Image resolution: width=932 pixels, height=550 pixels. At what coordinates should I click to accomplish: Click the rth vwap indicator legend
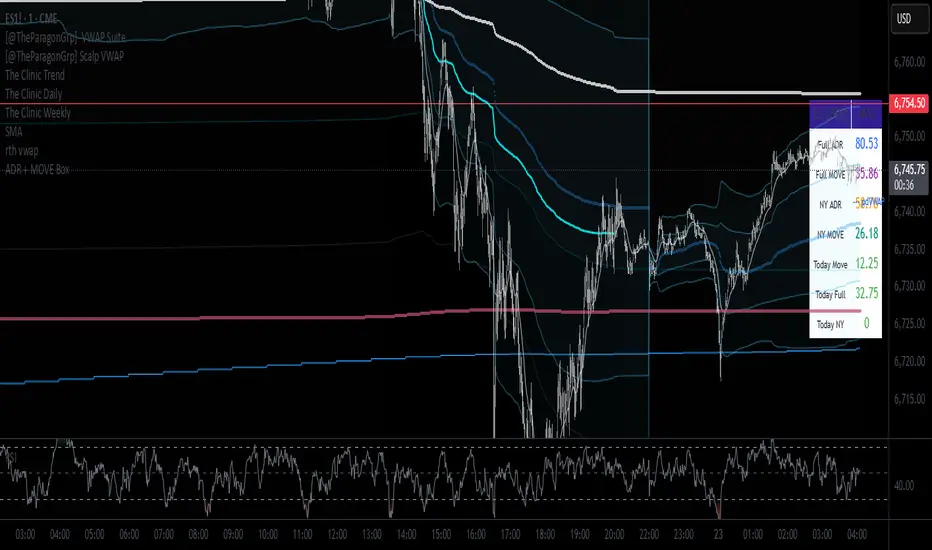[x=21, y=150]
